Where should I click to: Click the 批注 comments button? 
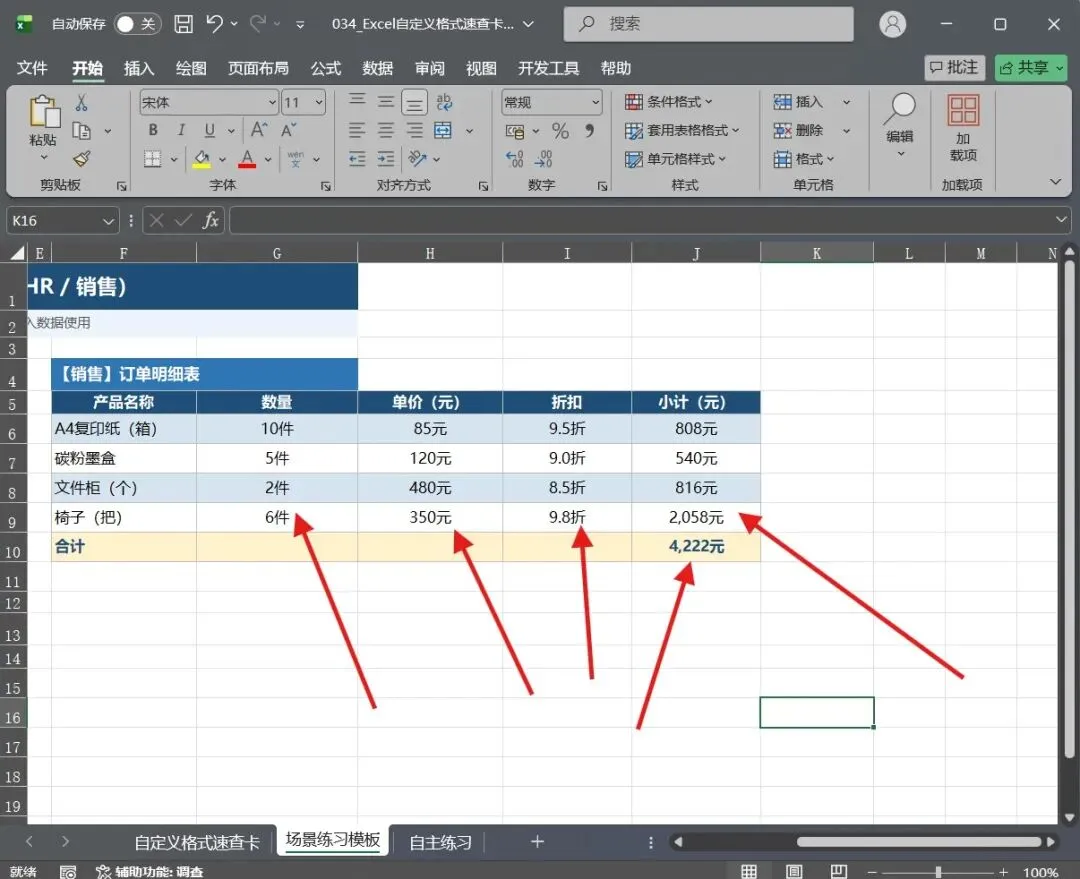[955, 68]
